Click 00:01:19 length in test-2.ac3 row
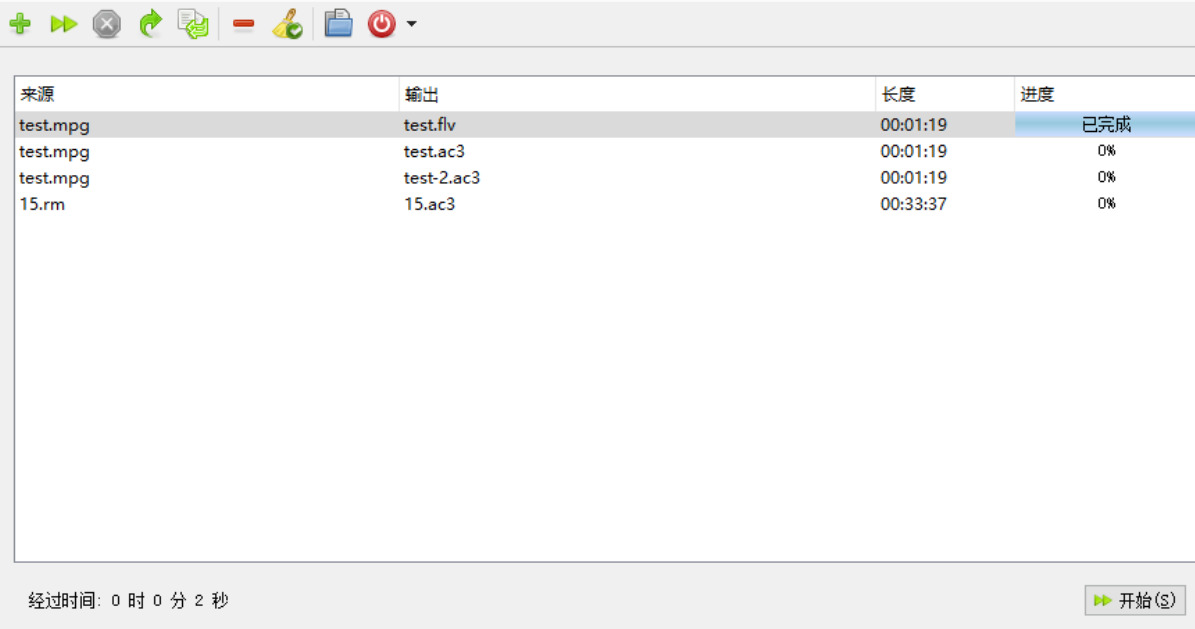The width and height of the screenshot is (1195, 629). 913,178
